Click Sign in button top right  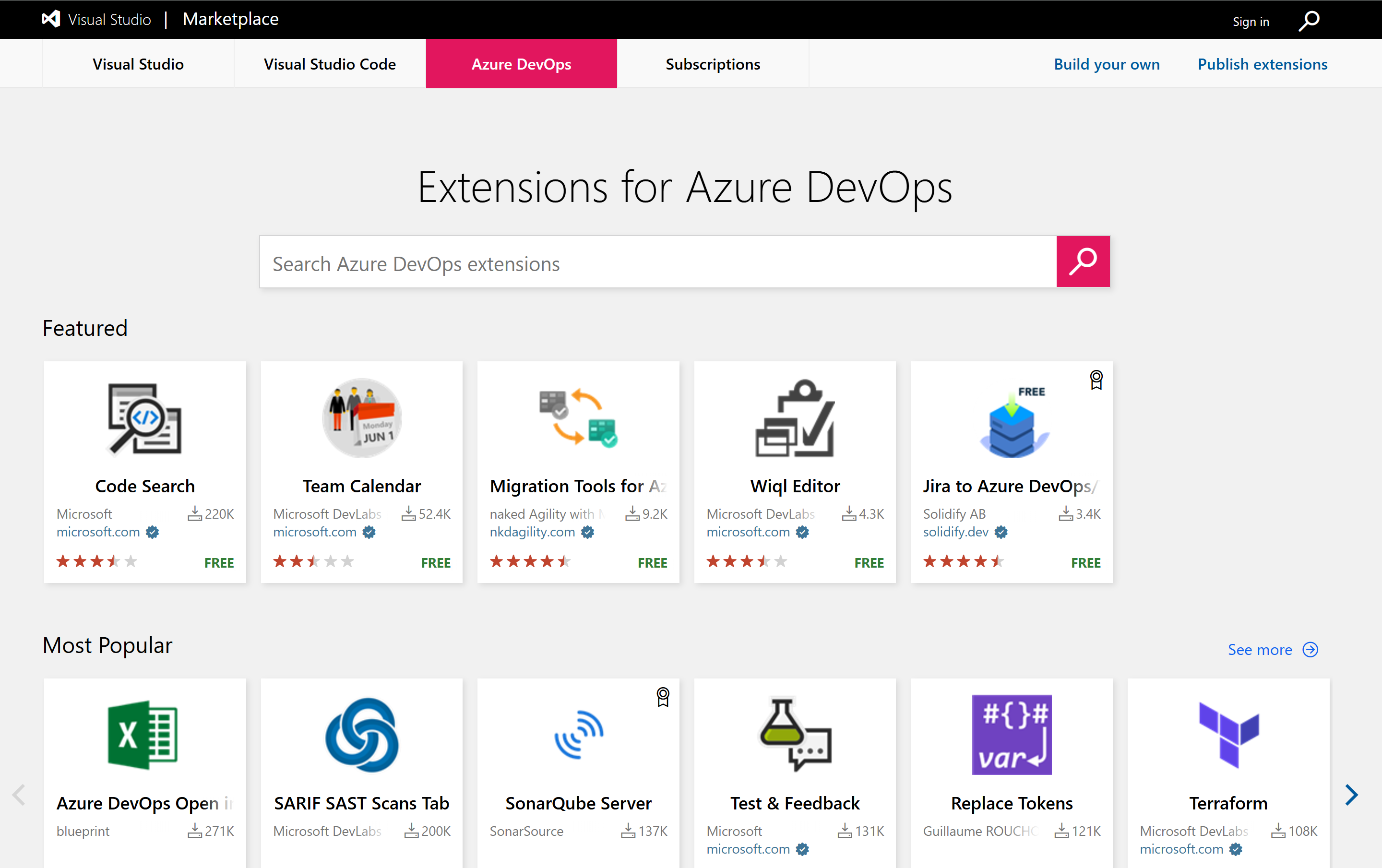coord(1252,19)
